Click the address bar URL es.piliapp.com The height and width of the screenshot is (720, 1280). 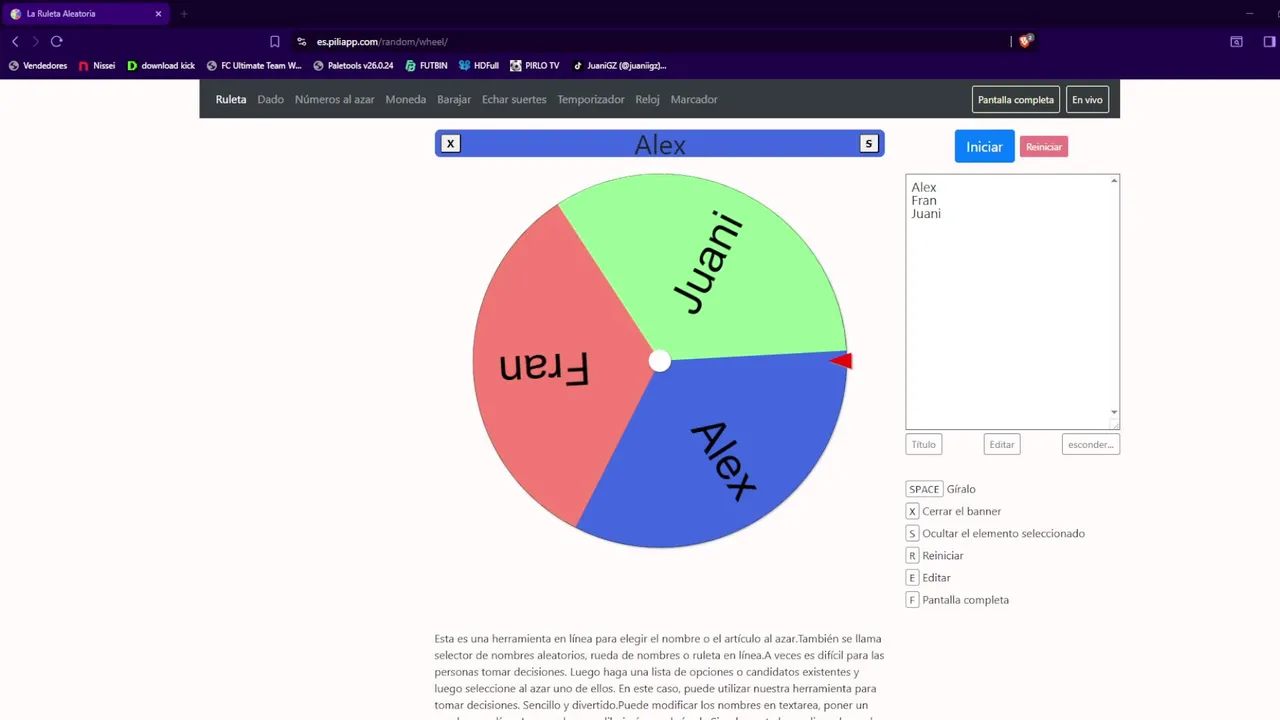coord(382,42)
